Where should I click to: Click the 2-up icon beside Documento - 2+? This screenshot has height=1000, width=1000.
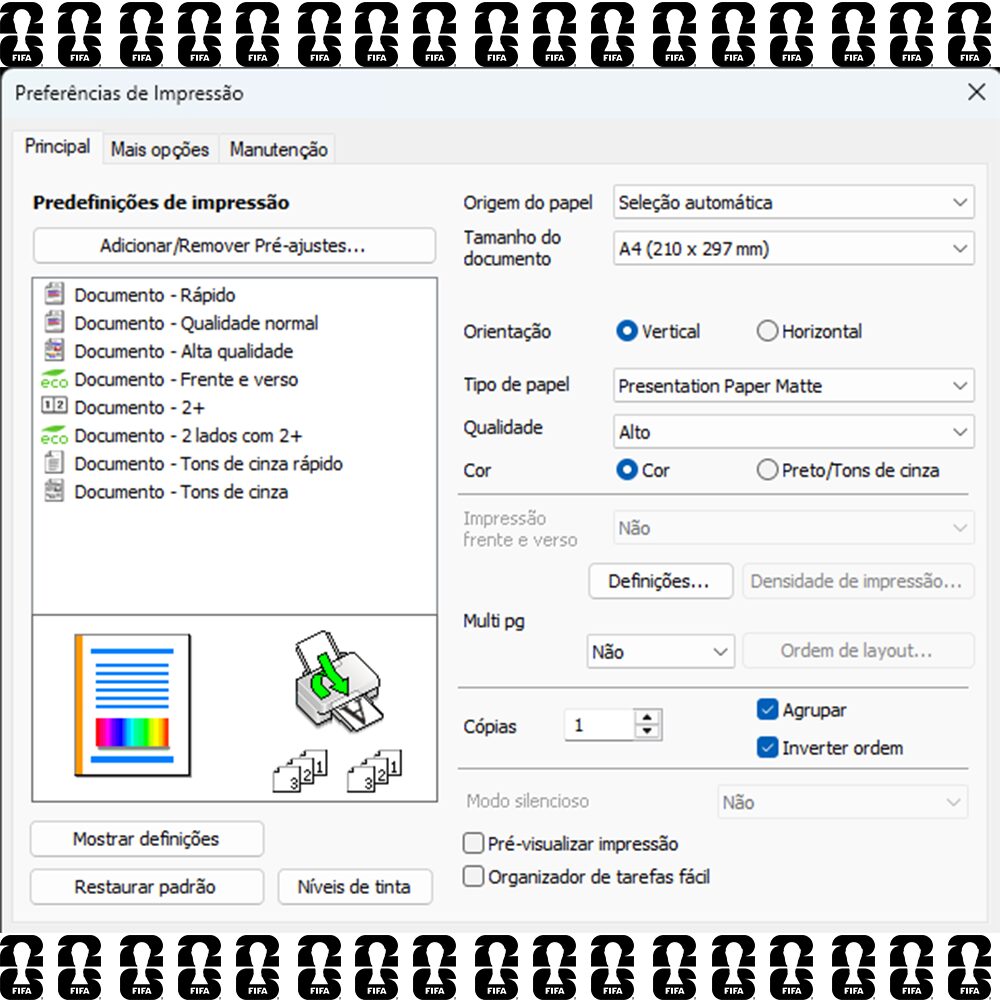54,406
